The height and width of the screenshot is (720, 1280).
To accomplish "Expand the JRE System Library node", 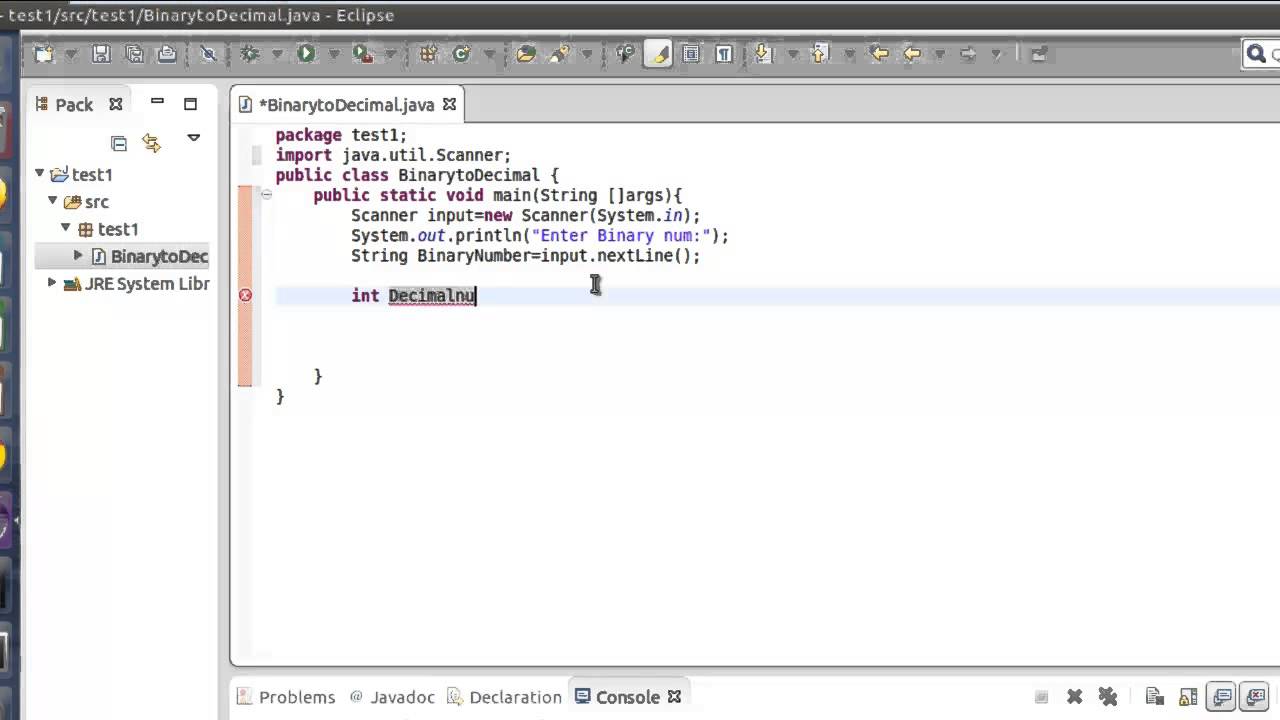I will [x=53, y=283].
